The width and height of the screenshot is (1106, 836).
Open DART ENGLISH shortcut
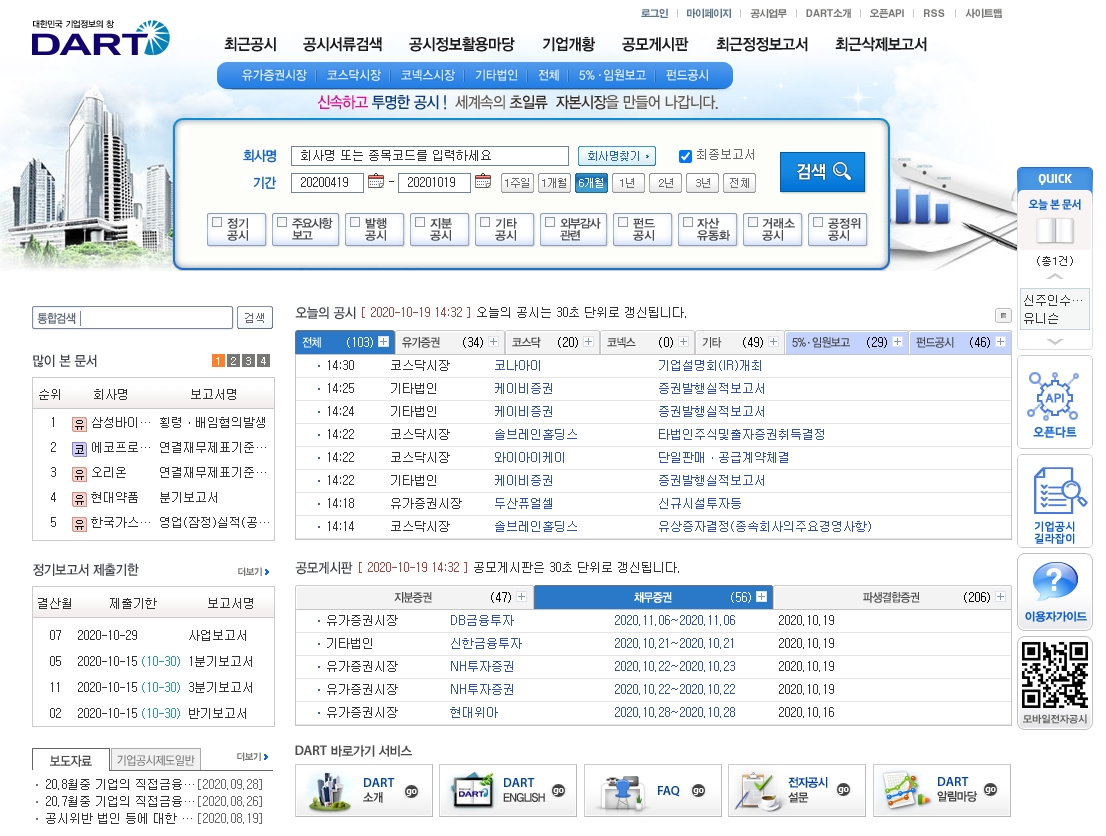tap(508, 790)
